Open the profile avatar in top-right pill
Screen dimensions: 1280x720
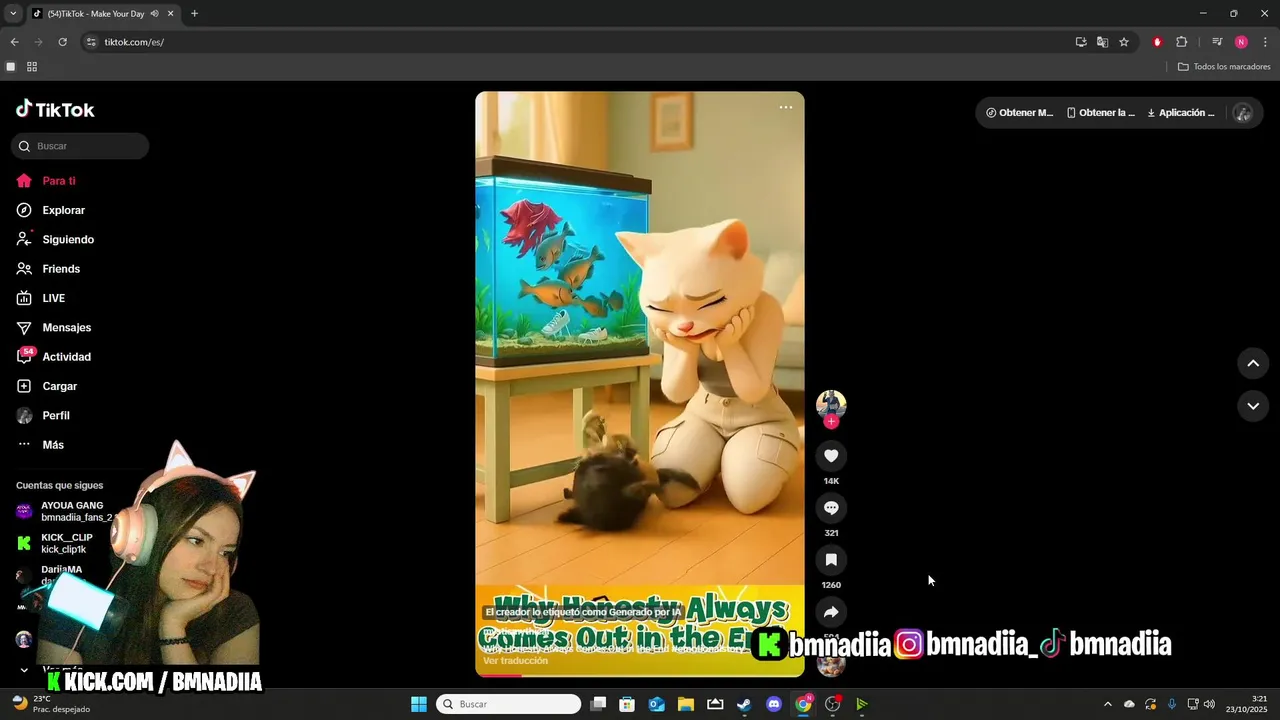[x=1243, y=113]
